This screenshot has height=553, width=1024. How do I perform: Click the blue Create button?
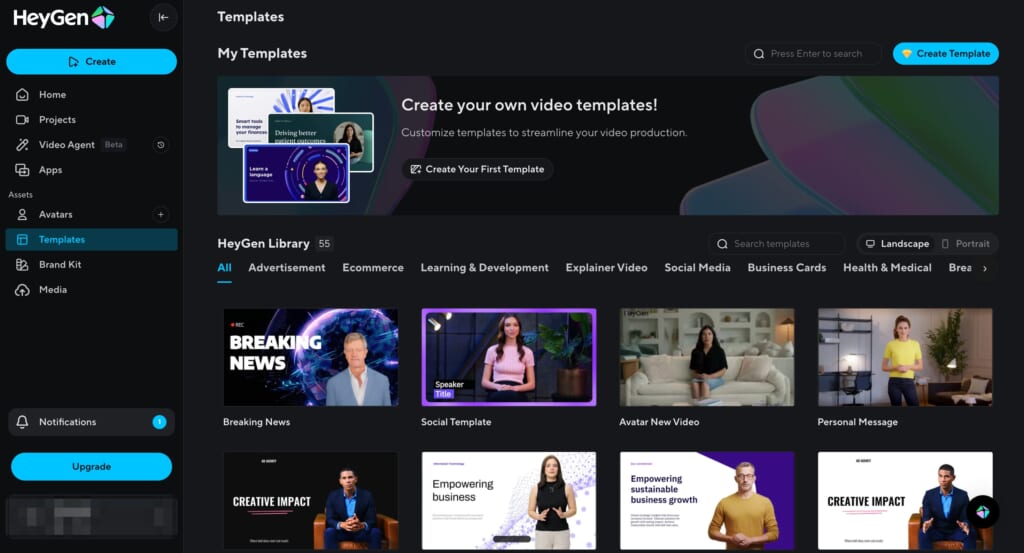pos(91,61)
